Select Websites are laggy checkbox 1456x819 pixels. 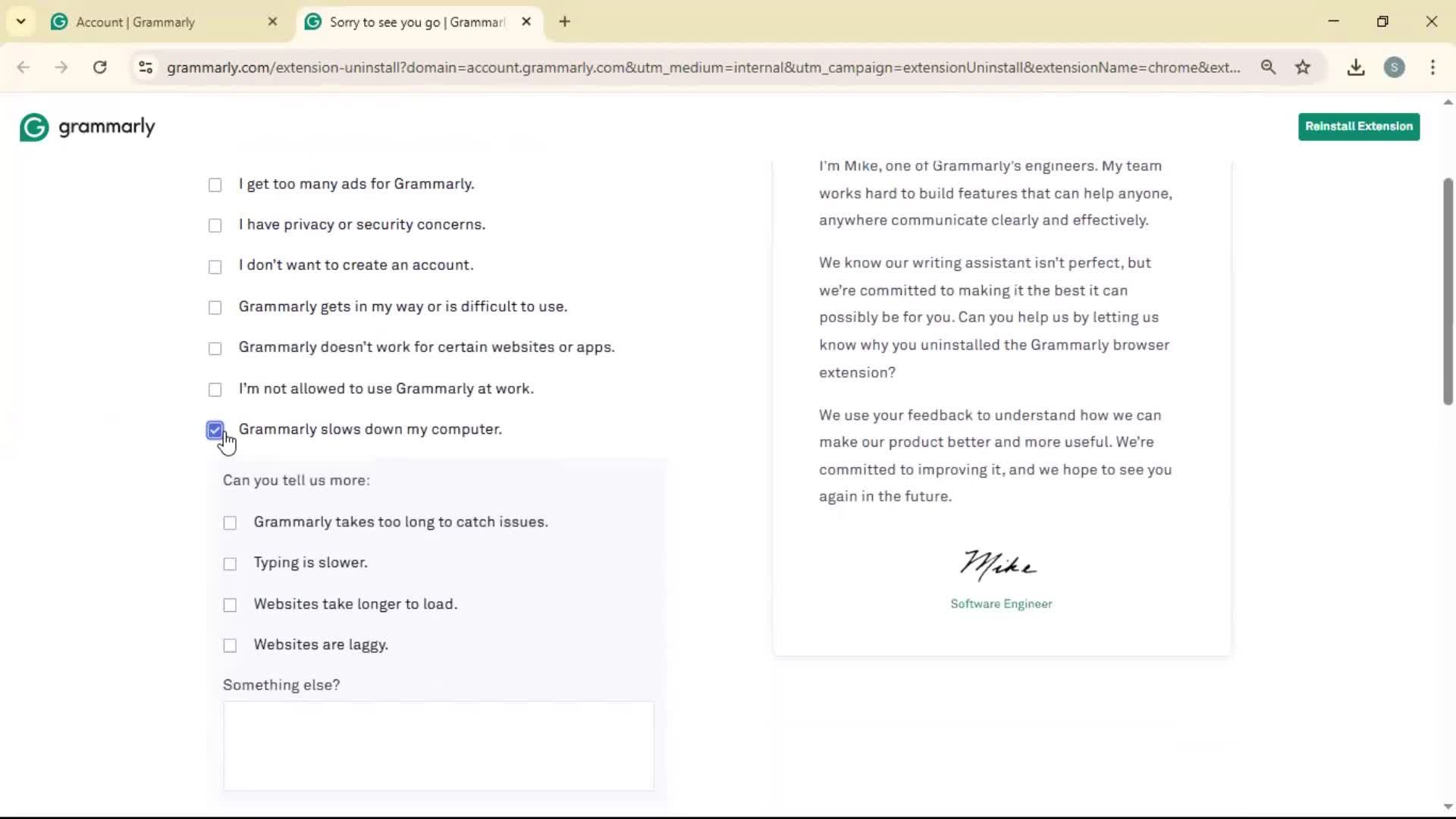click(230, 646)
